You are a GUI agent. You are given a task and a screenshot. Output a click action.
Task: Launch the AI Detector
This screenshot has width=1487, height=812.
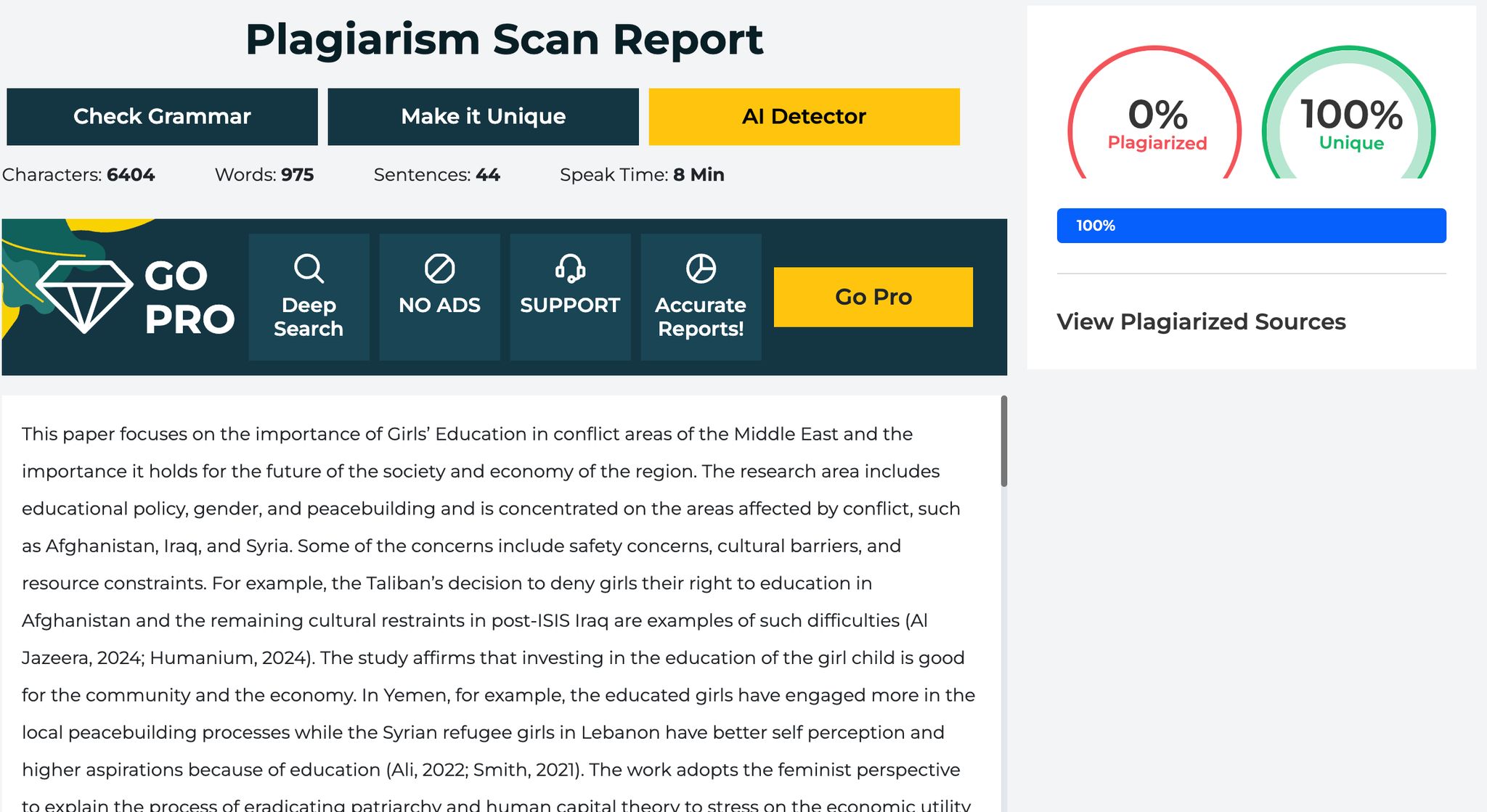coord(804,117)
